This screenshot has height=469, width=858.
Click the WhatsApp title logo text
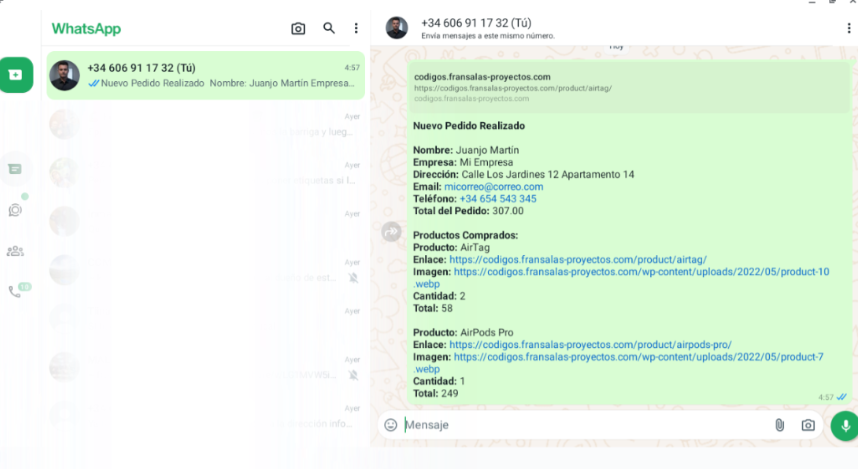[86, 28]
